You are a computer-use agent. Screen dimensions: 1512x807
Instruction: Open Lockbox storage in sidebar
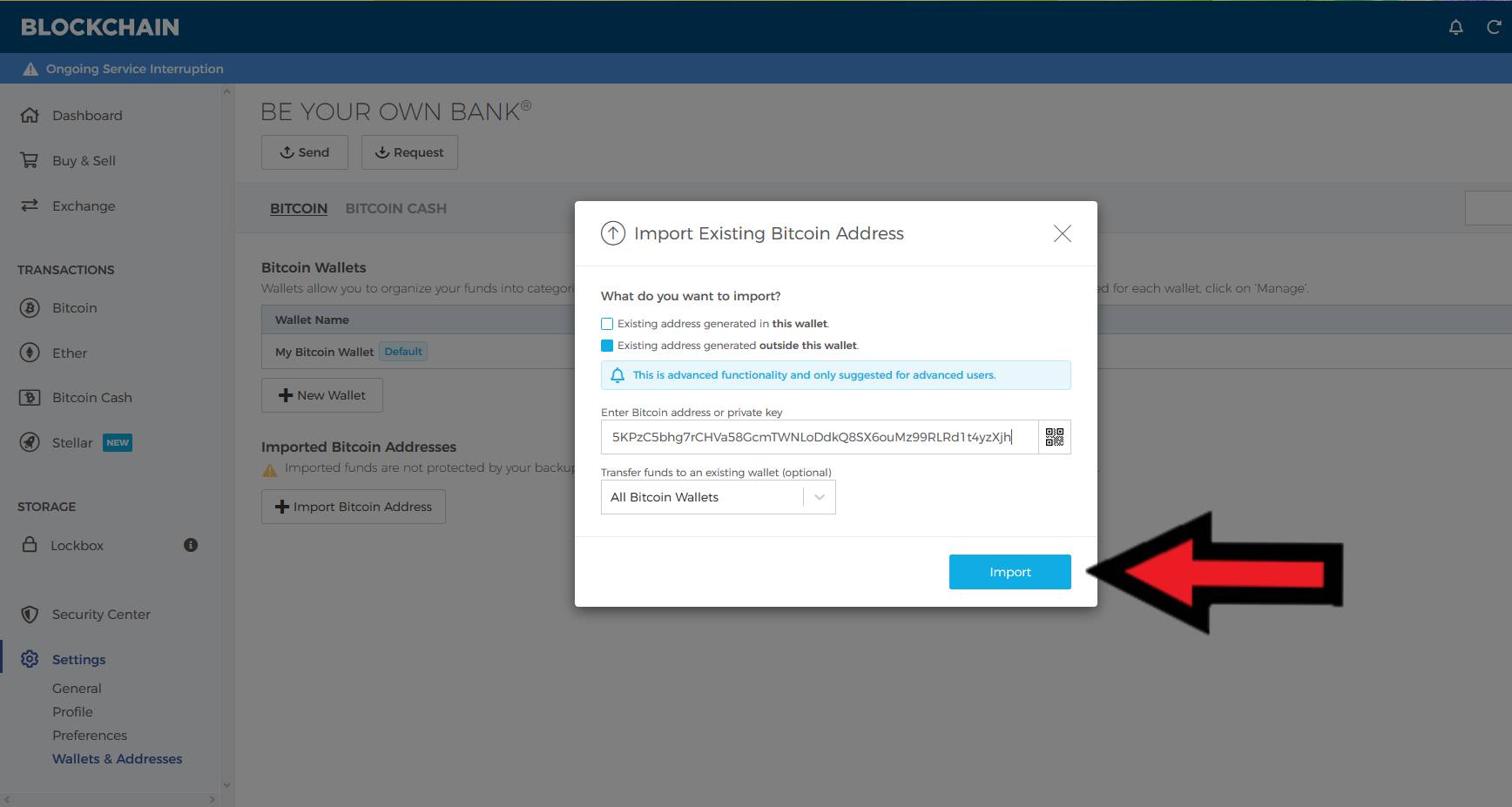[77, 545]
